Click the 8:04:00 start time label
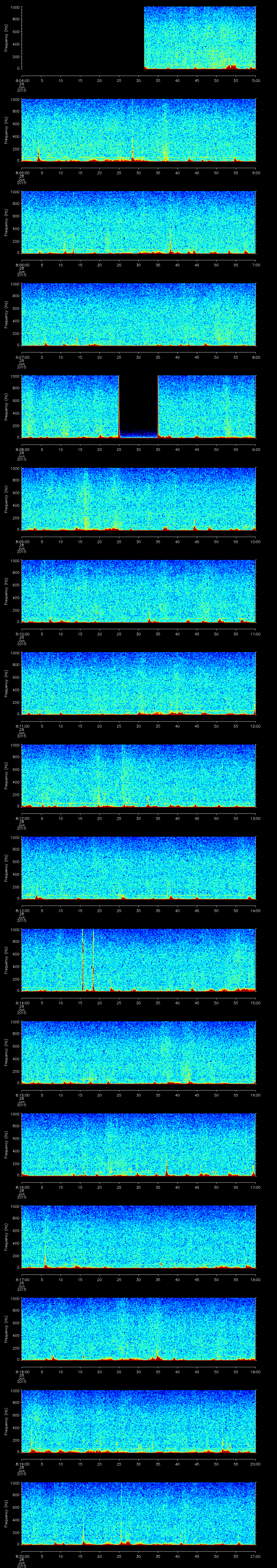This screenshot has height=1568, width=277. pos(22,80)
